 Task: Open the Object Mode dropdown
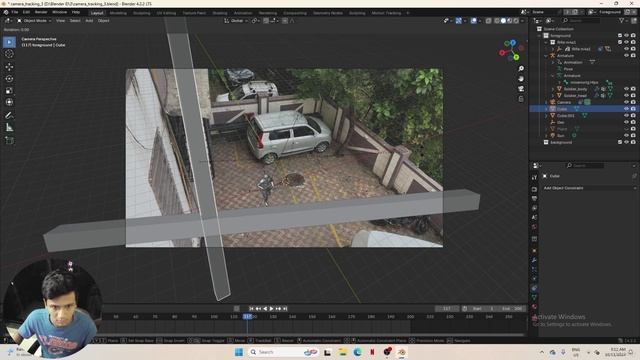(x=34, y=20)
